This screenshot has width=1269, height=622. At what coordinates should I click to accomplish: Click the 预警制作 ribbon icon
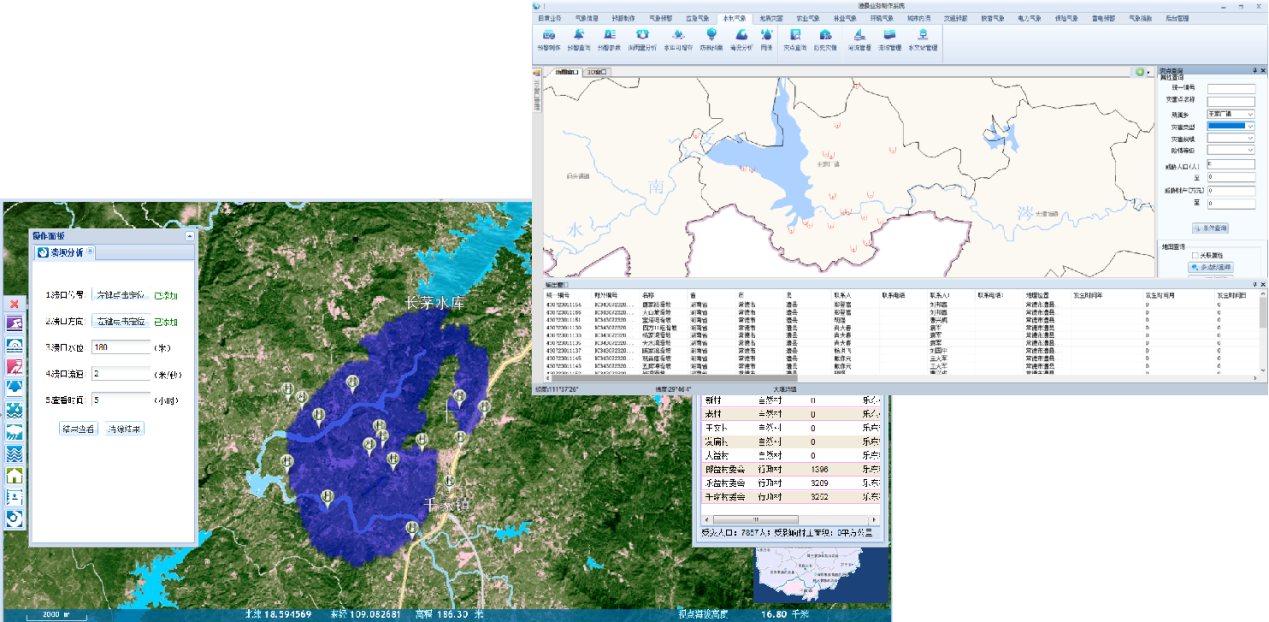pyautogui.click(x=549, y=38)
